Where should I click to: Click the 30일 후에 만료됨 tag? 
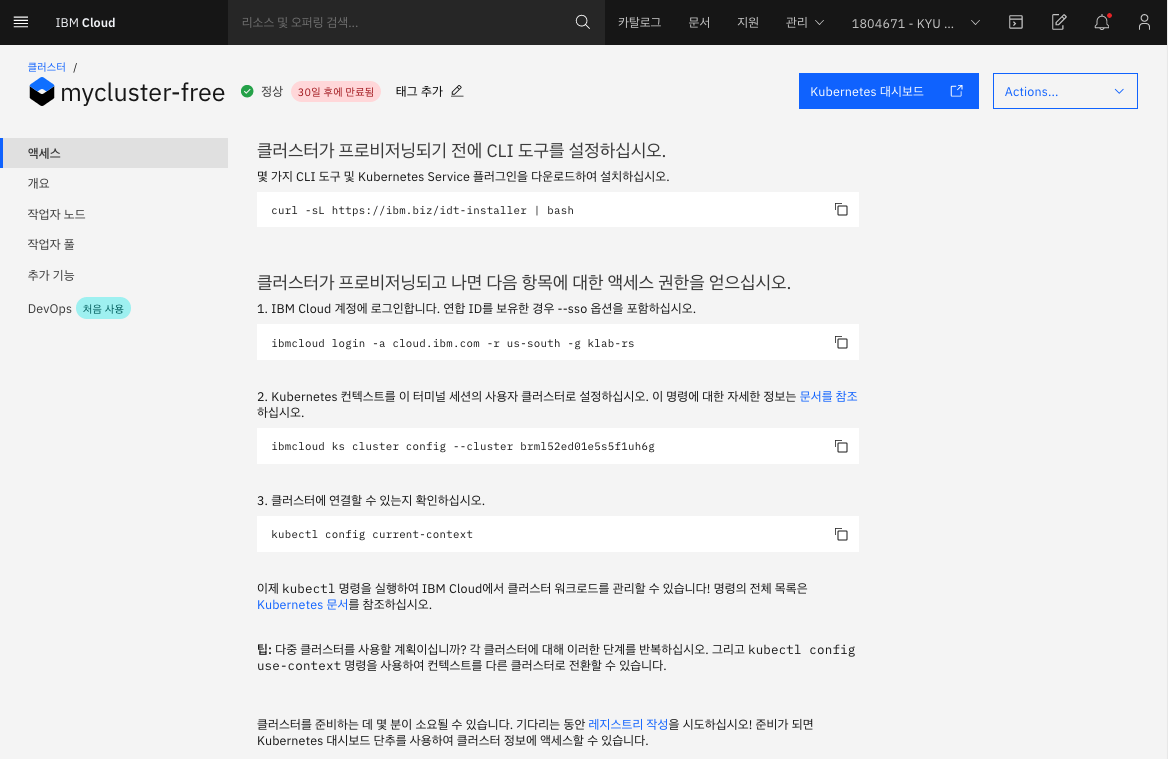pos(336,92)
